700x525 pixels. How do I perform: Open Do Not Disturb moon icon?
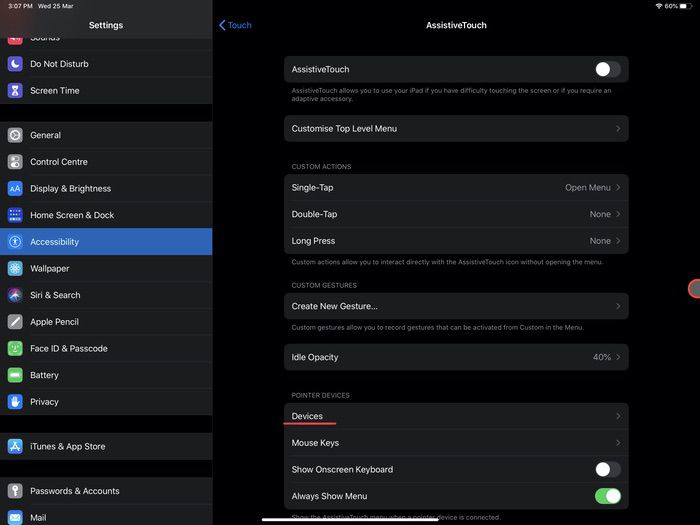[x=15, y=64]
